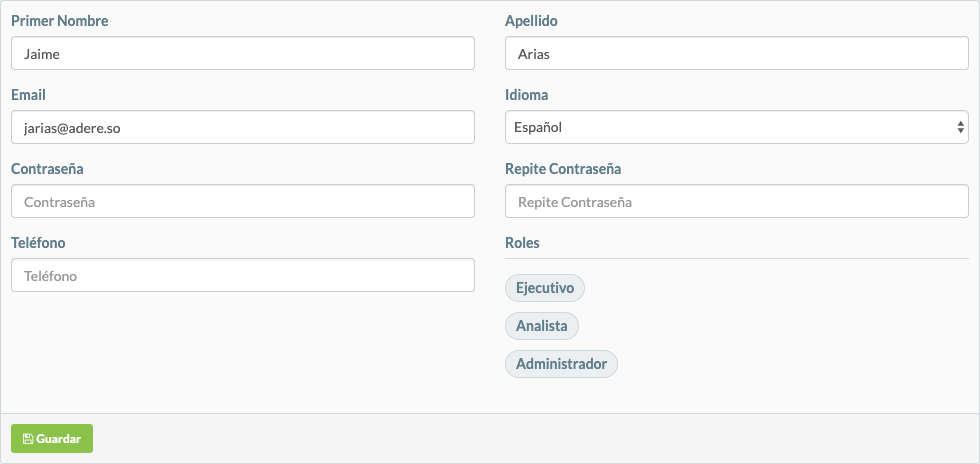Click the Roles section heading

[x=522, y=243]
